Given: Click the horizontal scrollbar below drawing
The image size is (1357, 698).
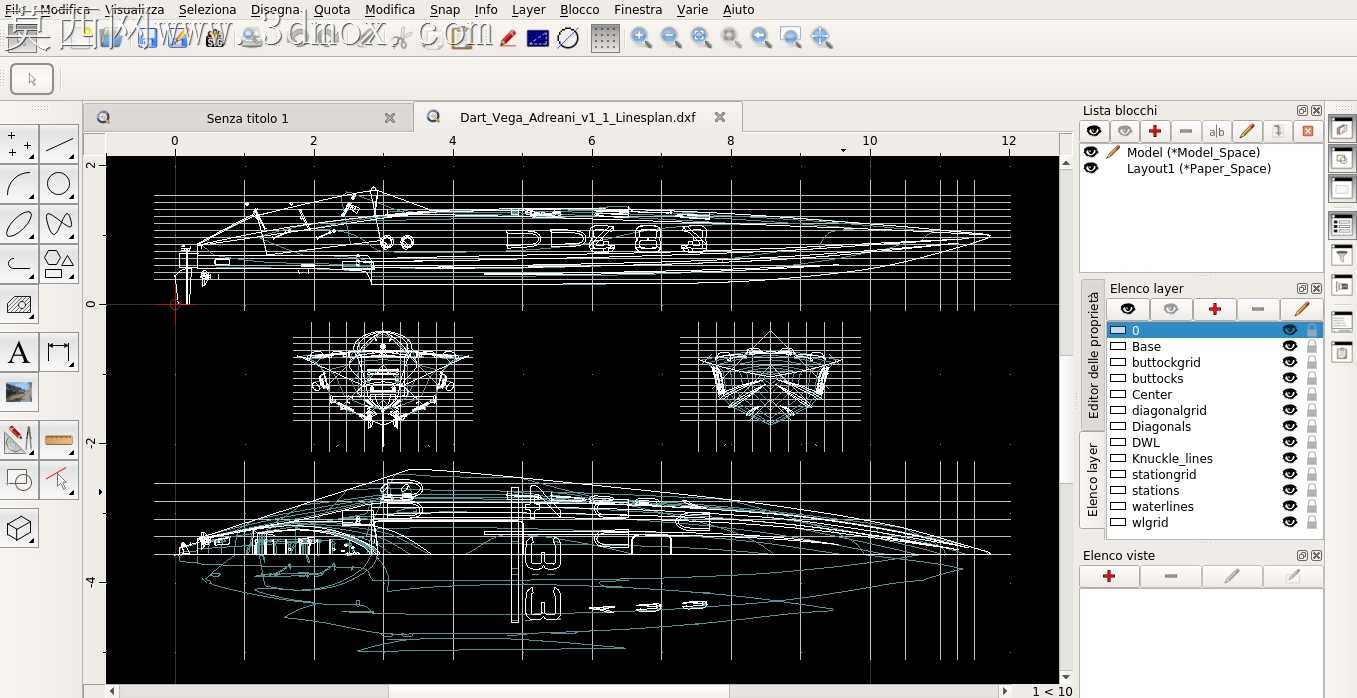Looking at the screenshot, I should [559, 691].
